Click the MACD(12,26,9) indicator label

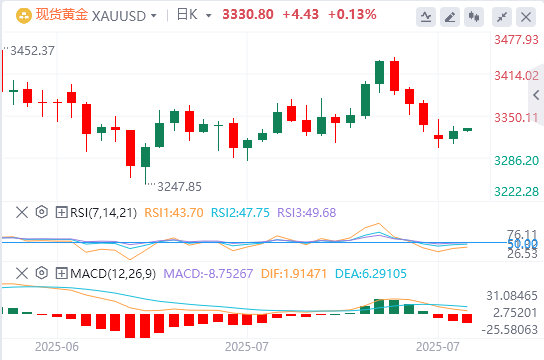point(113,274)
